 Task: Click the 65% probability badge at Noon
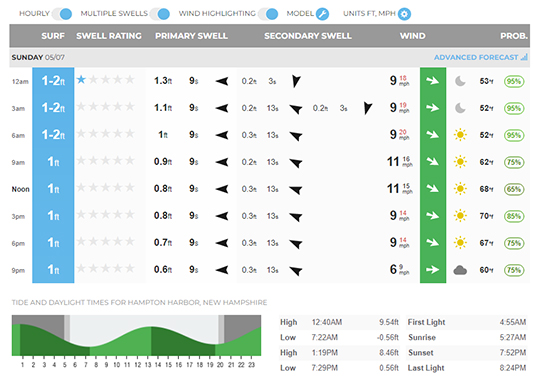(x=514, y=189)
